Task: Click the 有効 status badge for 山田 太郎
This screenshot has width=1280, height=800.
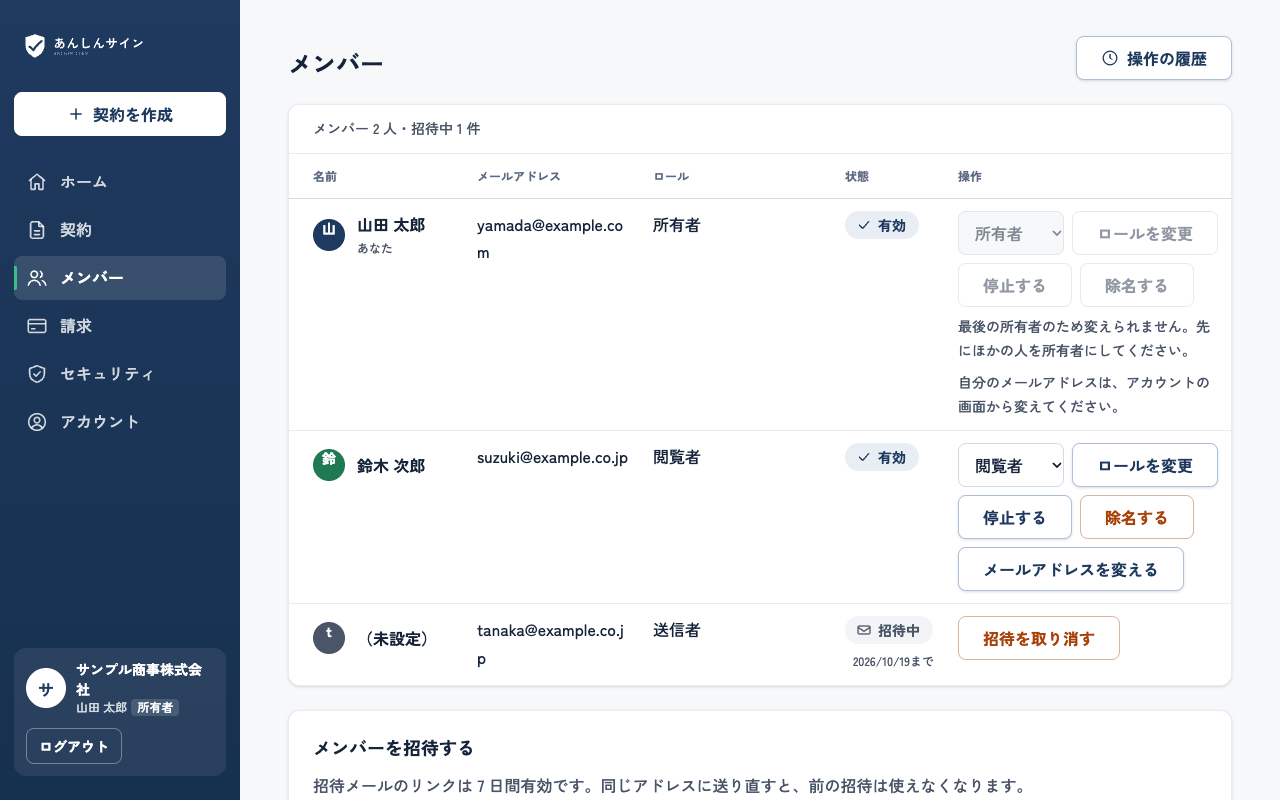Action: tap(882, 225)
